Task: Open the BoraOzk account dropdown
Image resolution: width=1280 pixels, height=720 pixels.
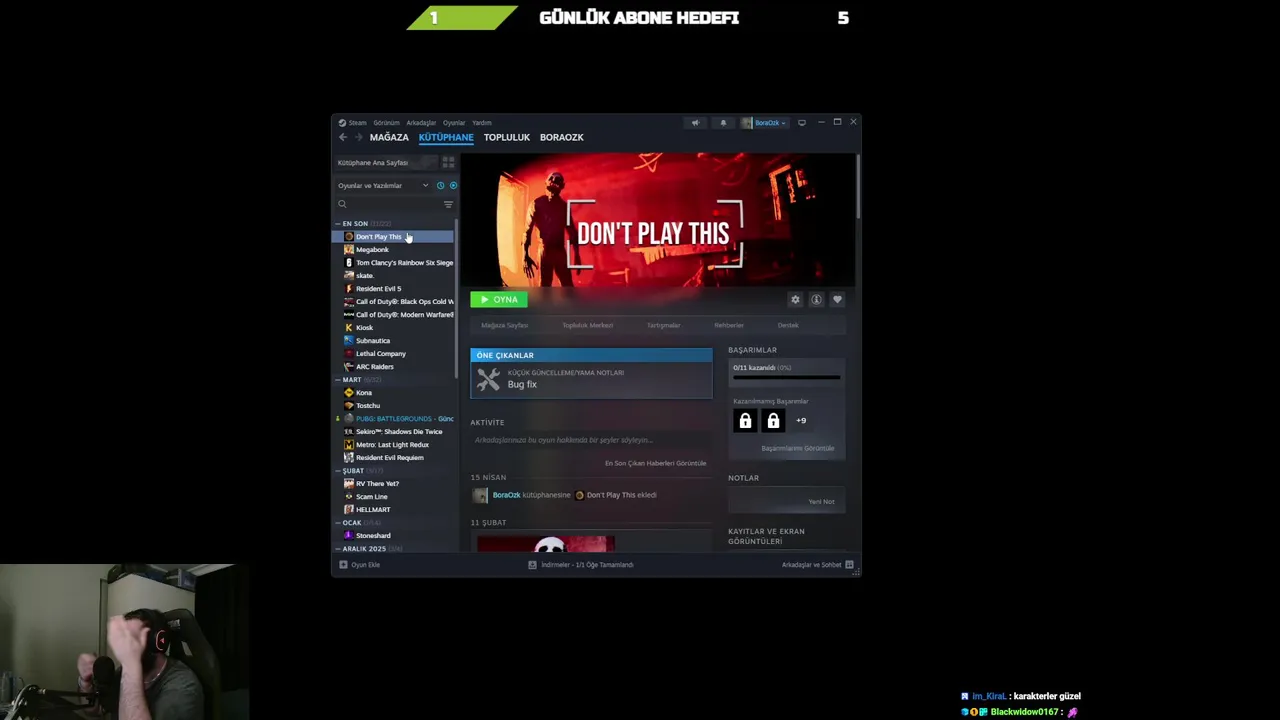Action: coord(763,123)
